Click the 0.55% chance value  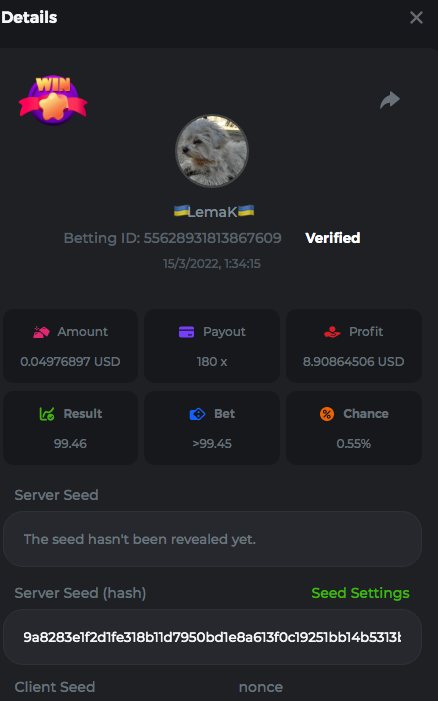[354, 443]
